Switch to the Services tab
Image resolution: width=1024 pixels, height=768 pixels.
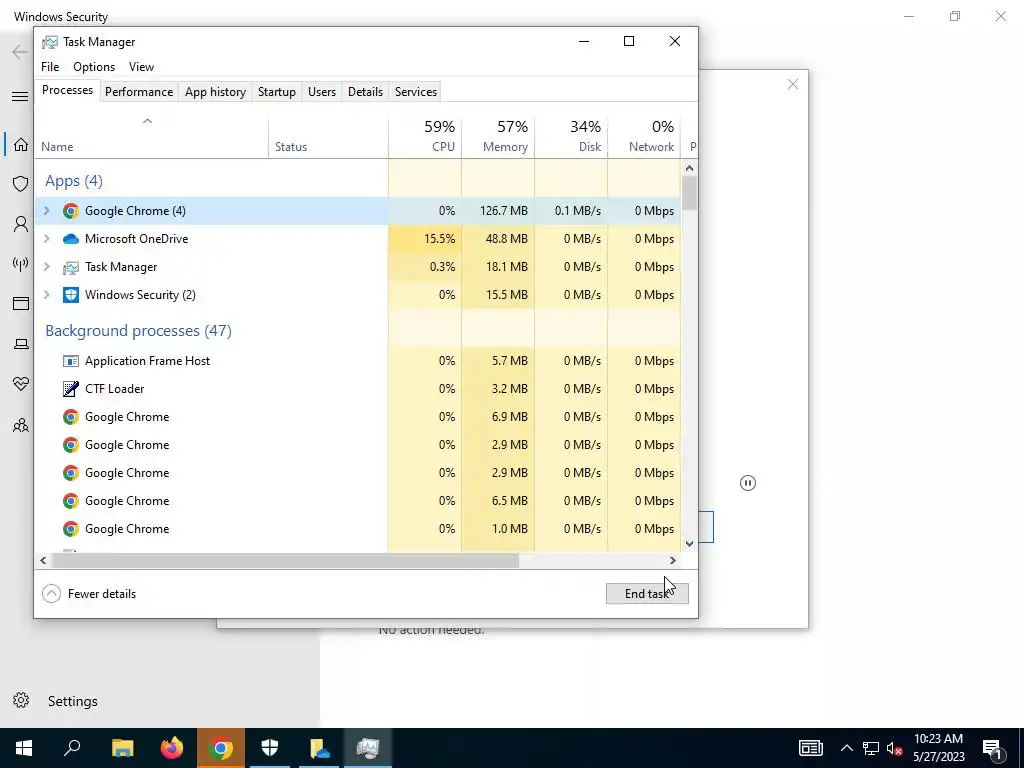pos(416,92)
